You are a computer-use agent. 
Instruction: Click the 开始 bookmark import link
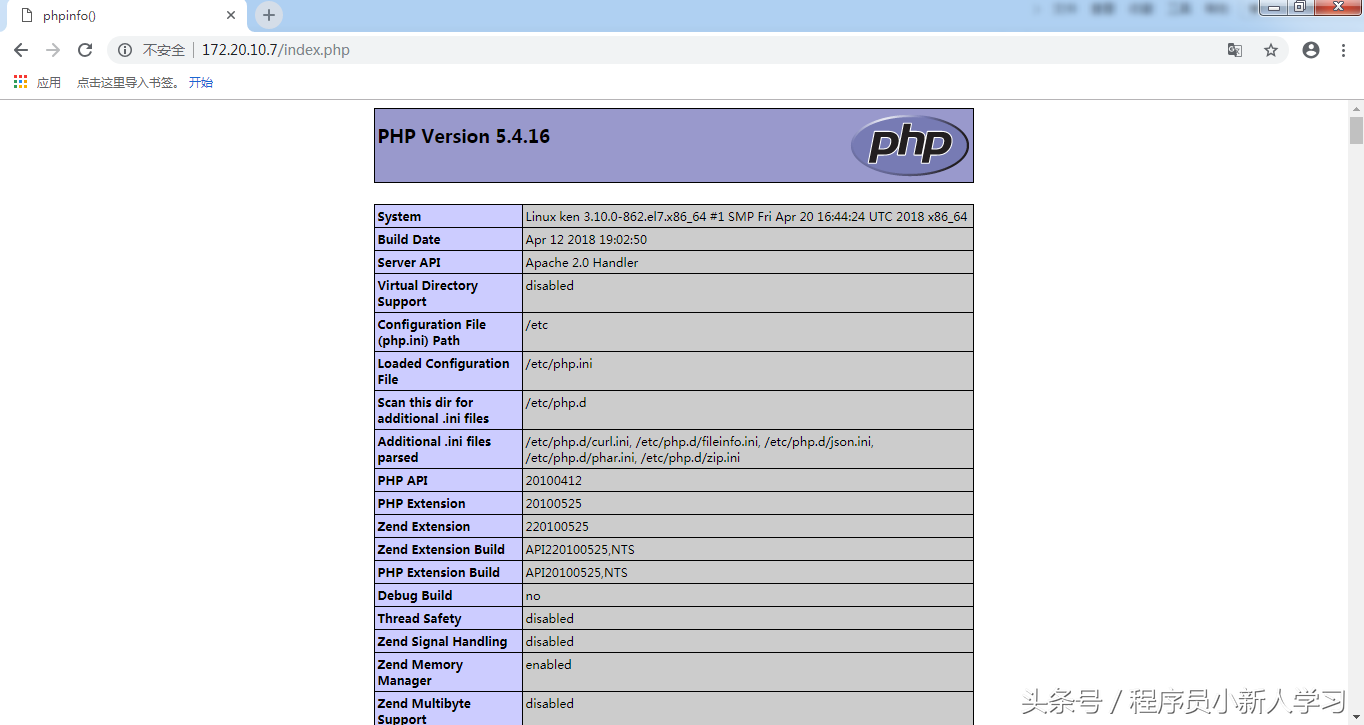point(201,83)
